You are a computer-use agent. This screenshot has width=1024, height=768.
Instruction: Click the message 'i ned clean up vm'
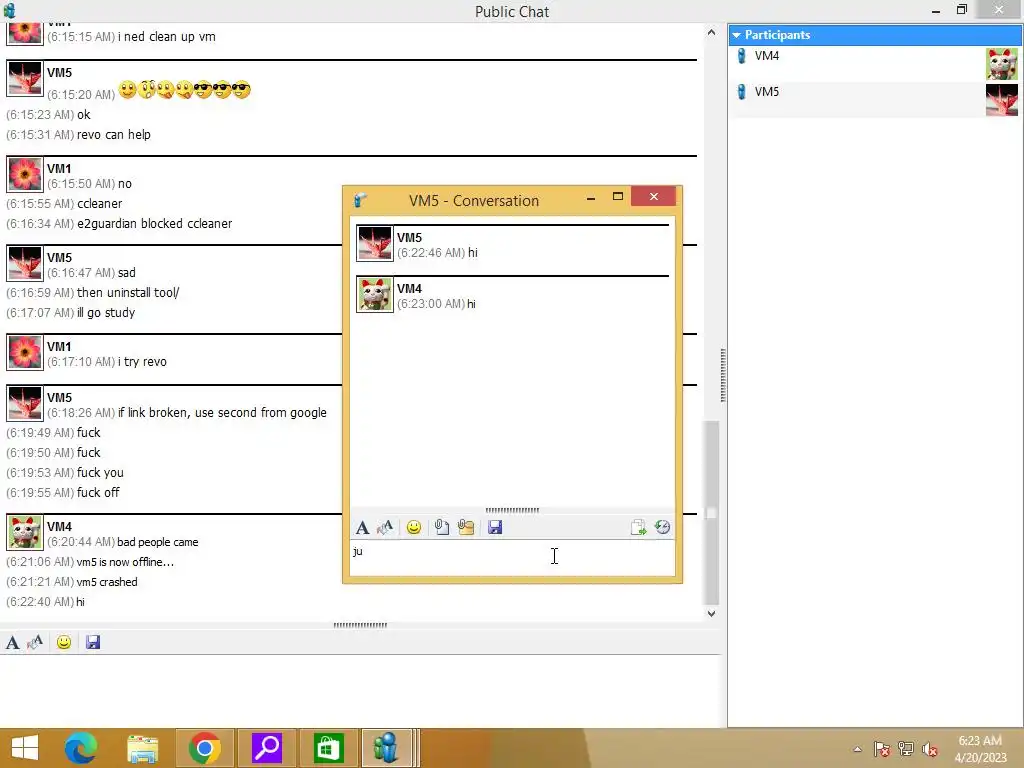[x=167, y=37]
